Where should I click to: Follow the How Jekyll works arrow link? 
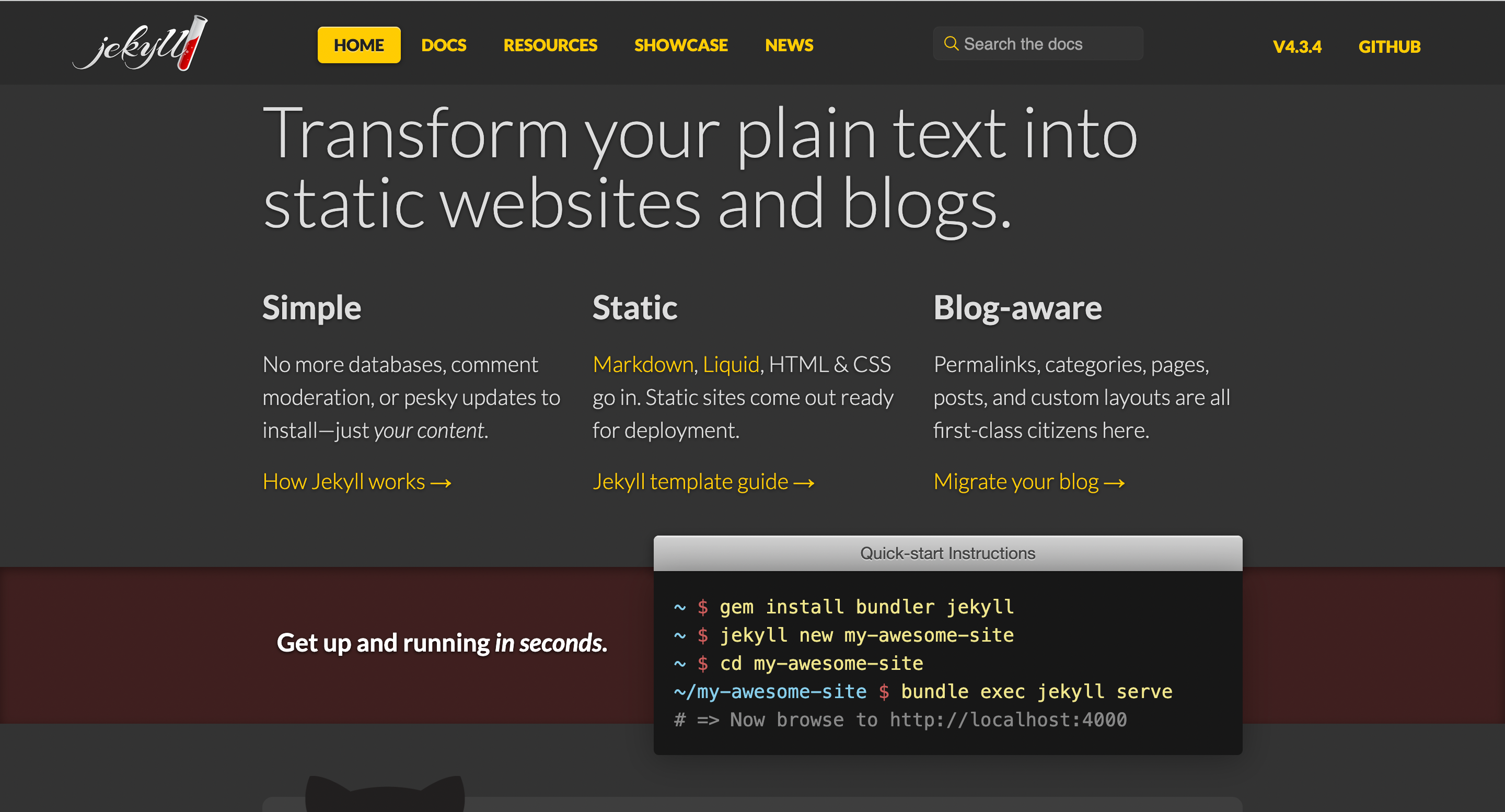click(357, 481)
